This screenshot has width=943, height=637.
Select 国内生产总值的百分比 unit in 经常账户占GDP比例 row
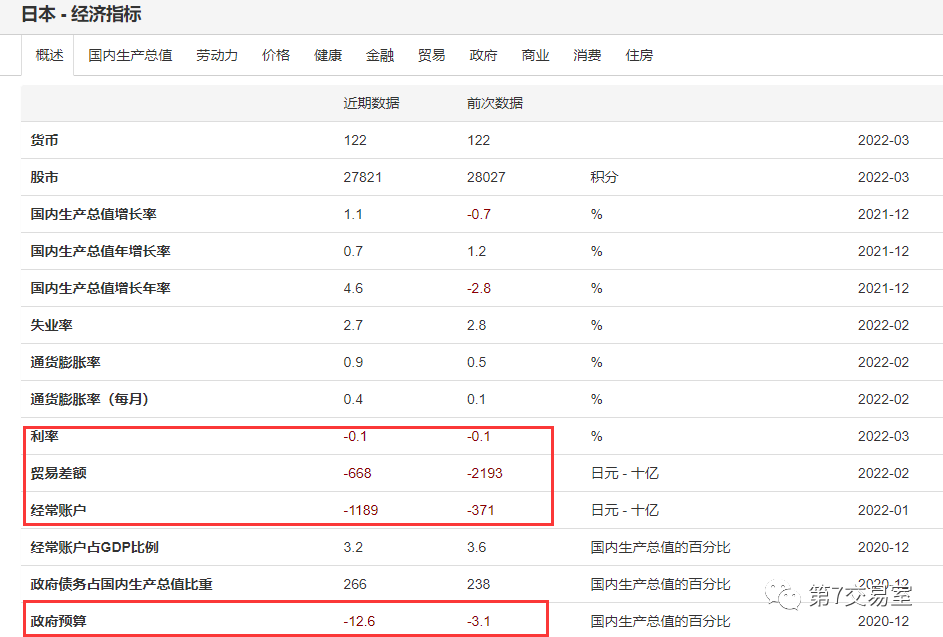coord(660,547)
